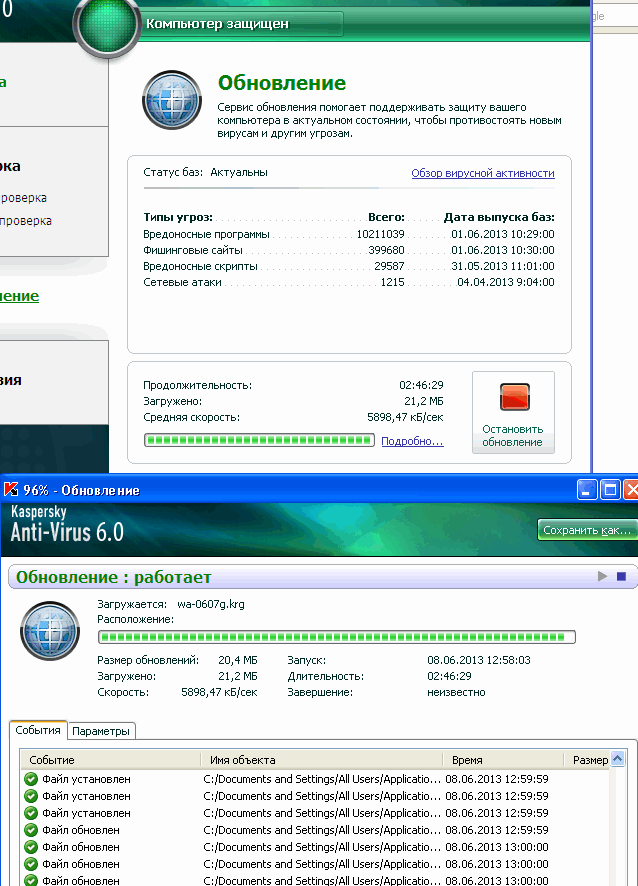Select Вредоносные скрипты row
638x886 pixels.
(x=349, y=266)
